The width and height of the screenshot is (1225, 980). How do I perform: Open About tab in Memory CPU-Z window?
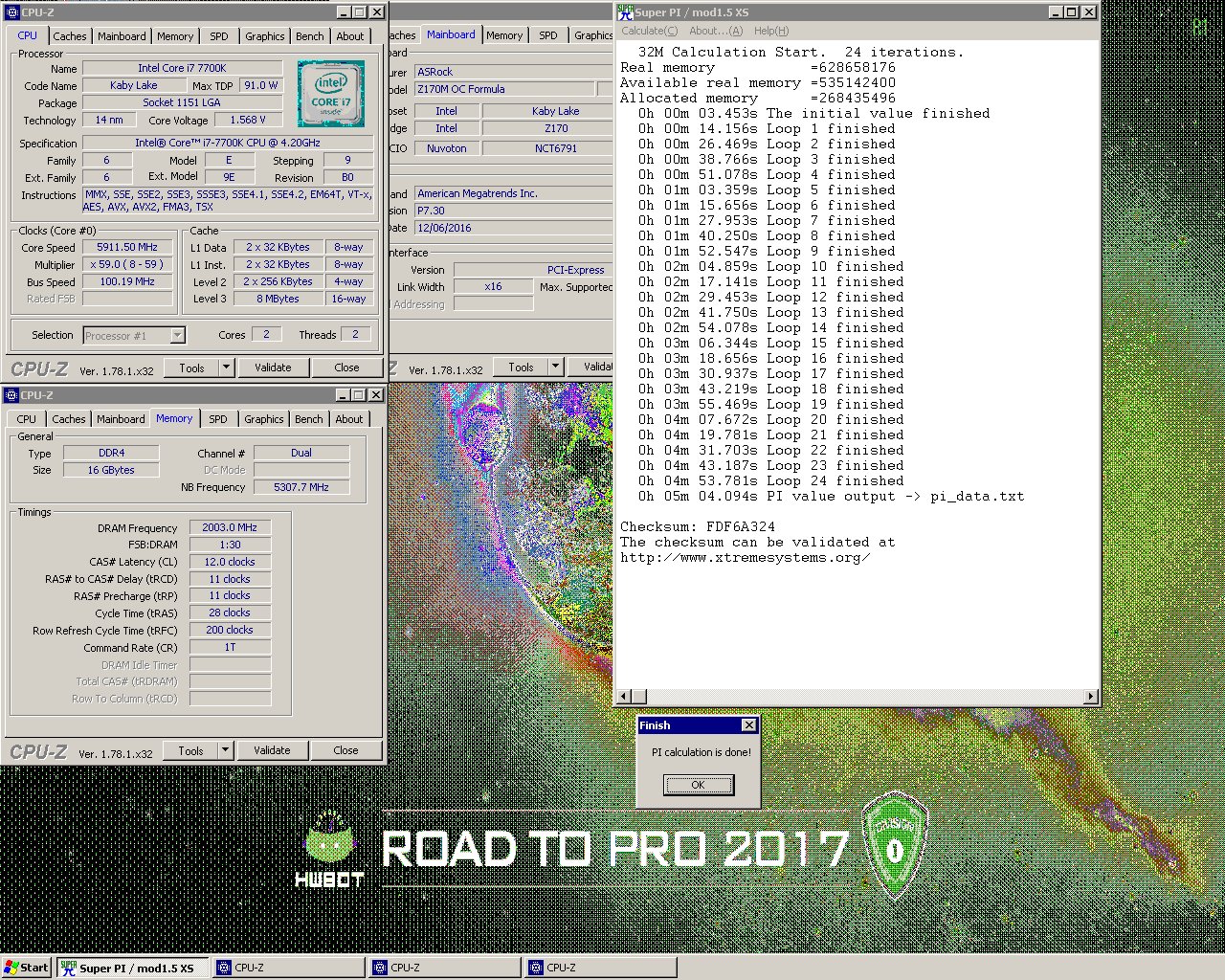pos(349,419)
